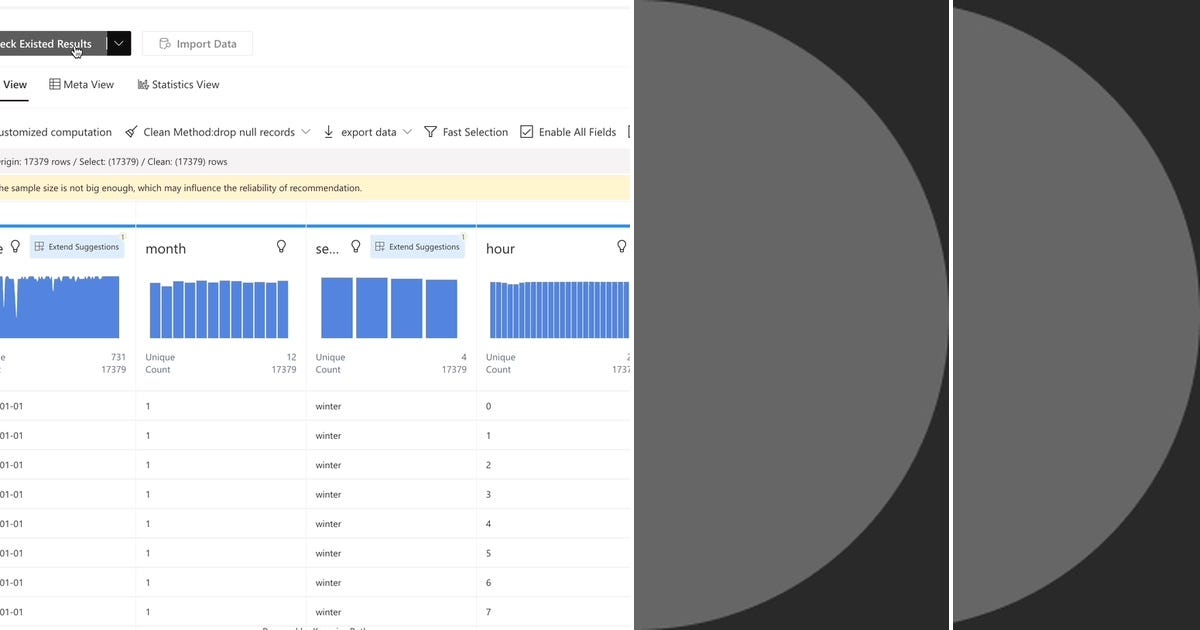
Task: Switch to the Meta View tab
Action: pos(82,84)
